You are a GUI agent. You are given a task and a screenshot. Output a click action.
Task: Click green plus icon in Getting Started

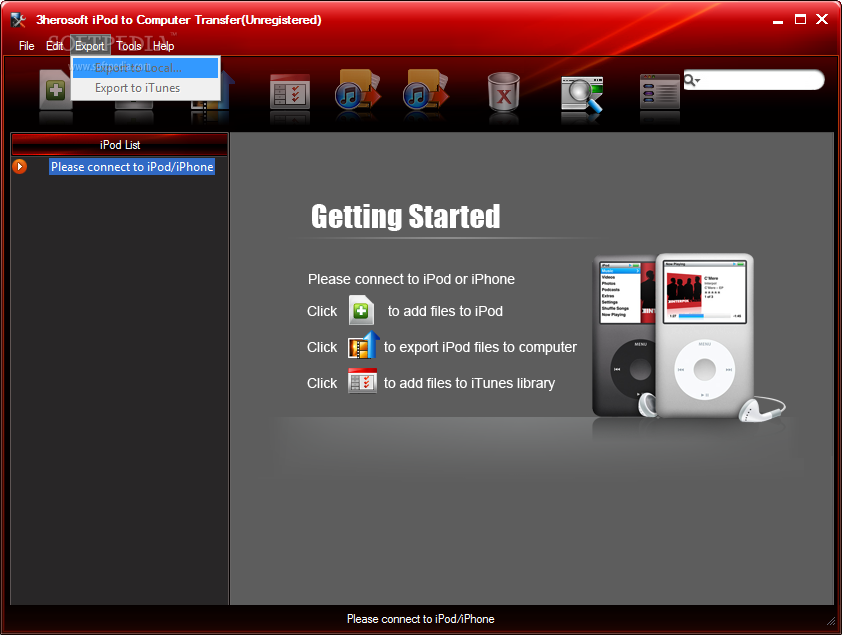point(361,310)
